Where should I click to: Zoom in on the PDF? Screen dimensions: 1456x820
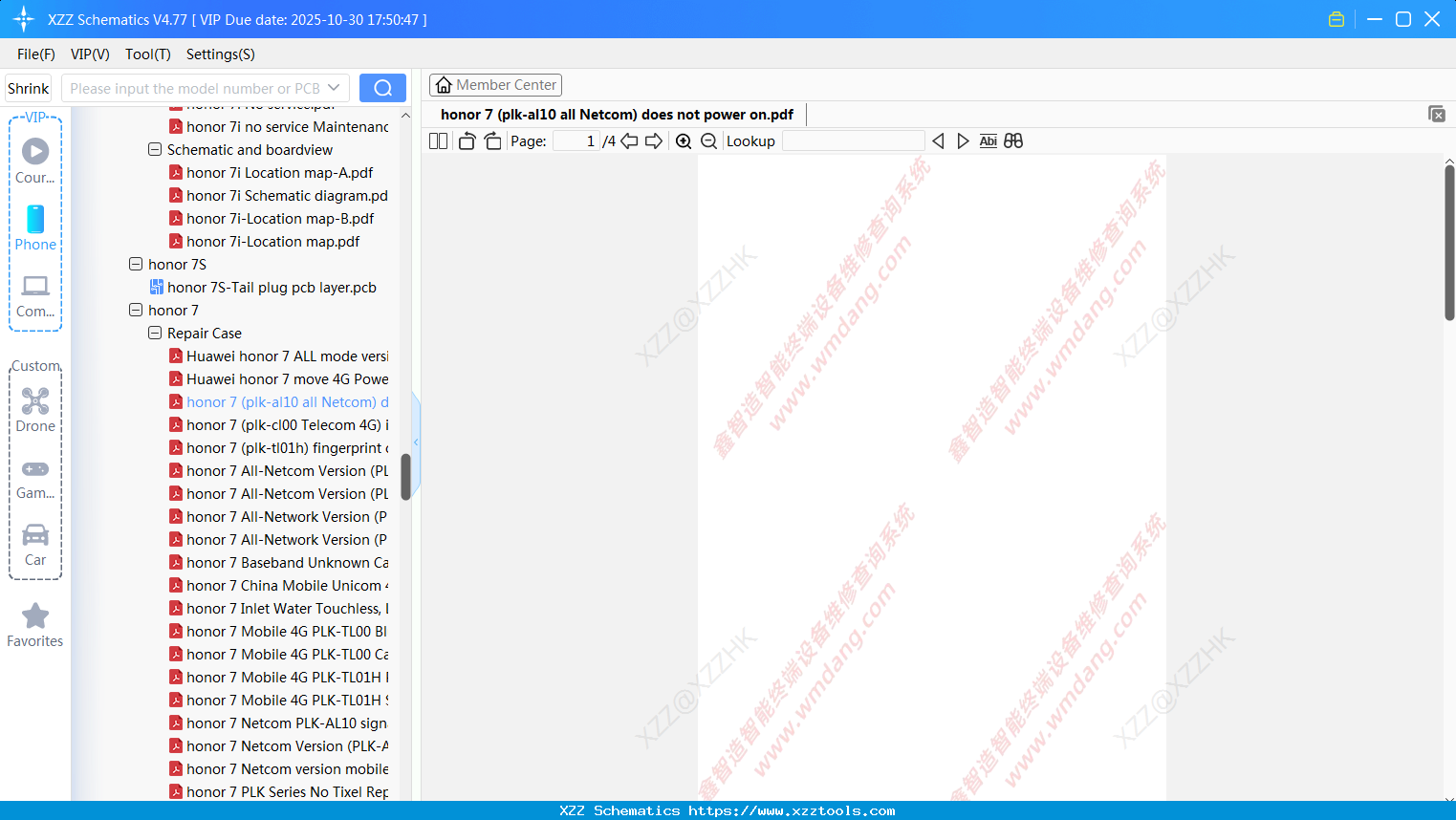[x=684, y=140]
